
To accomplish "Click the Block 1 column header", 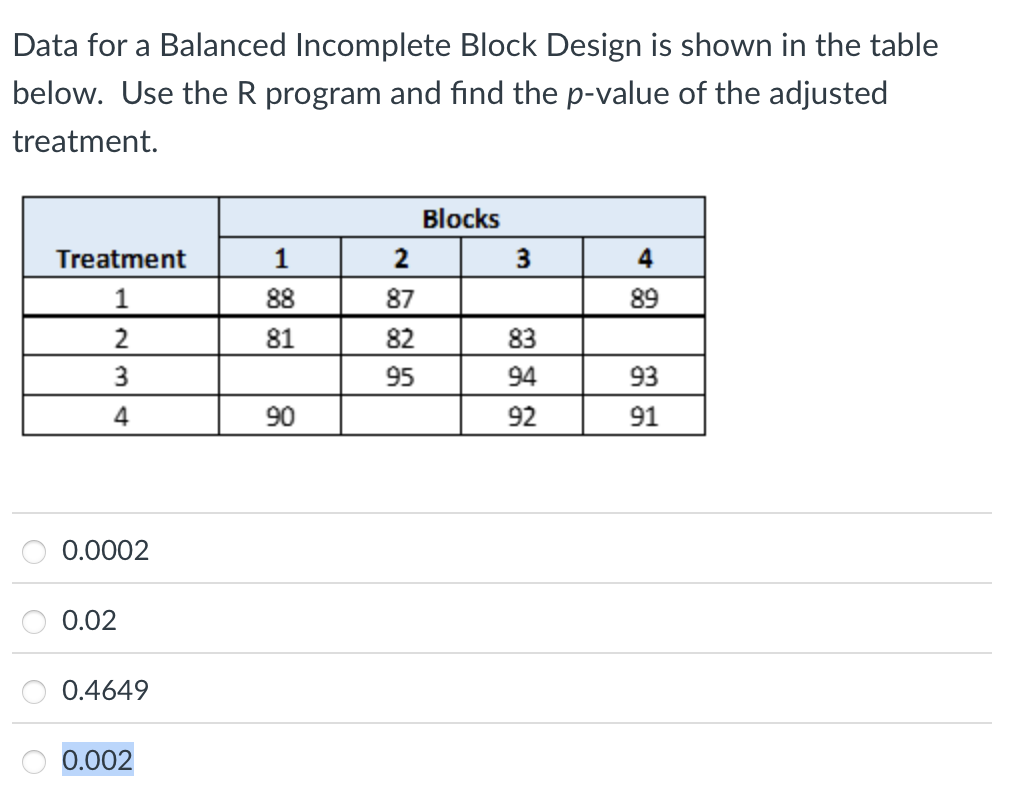I will [x=280, y=257].
